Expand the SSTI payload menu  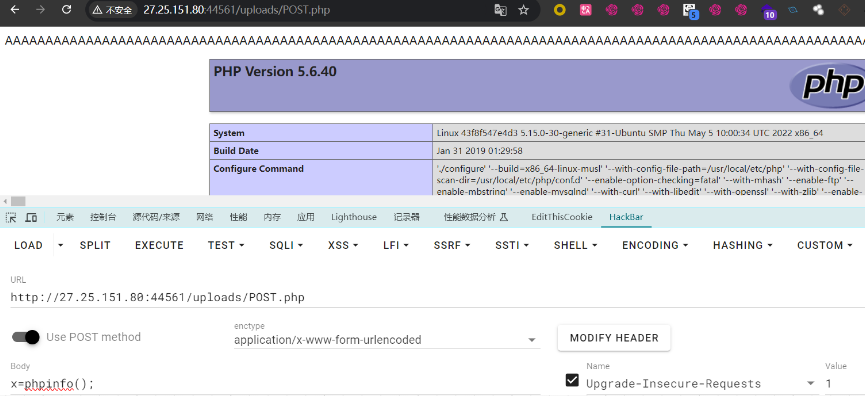pos(512,245)
